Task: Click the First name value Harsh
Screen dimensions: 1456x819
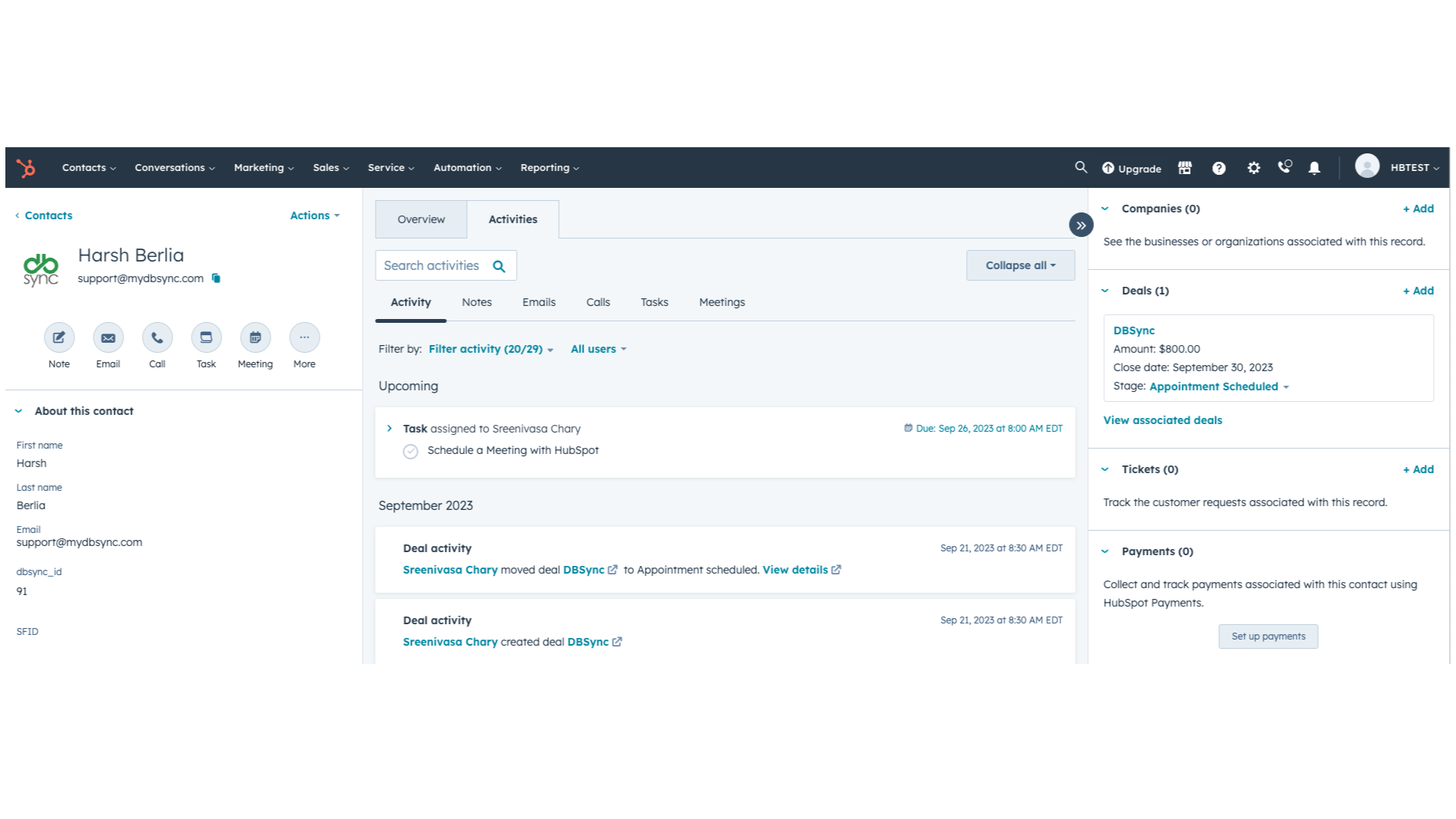Action: [x=31, y=463]
